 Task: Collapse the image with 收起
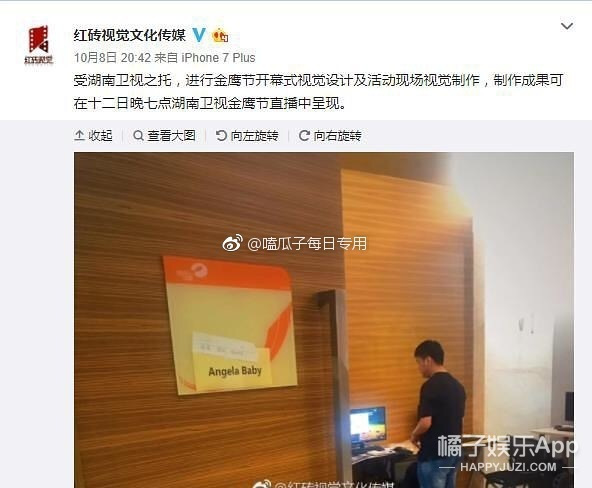93,135
